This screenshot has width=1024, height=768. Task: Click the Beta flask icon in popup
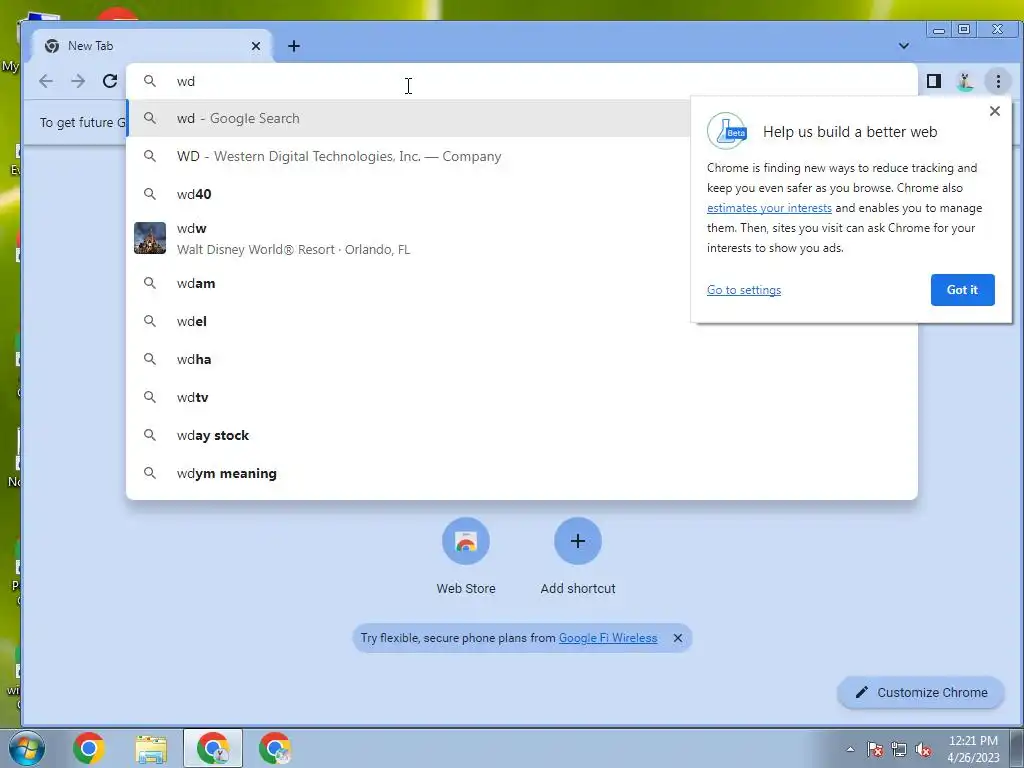727,131
